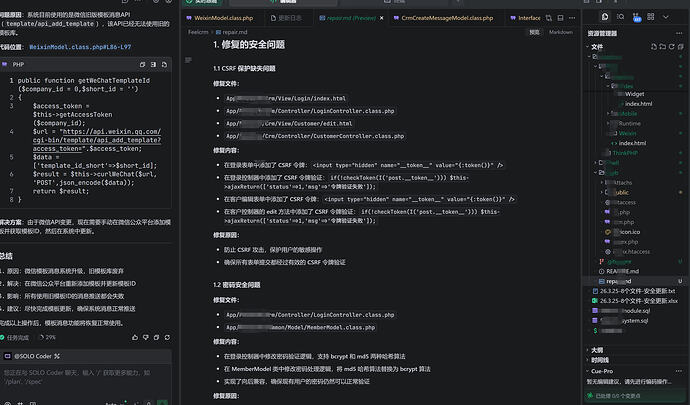Select the @SOLO Coder agent chip

pos(32,356)
